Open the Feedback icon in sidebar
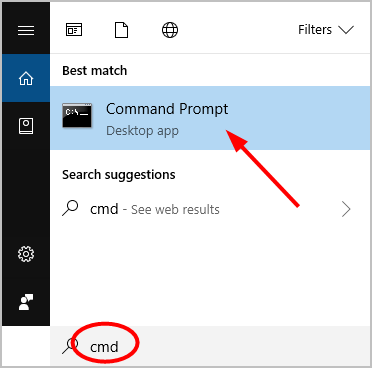The width and height of the screenshot is (372, 368). [26, 302]
